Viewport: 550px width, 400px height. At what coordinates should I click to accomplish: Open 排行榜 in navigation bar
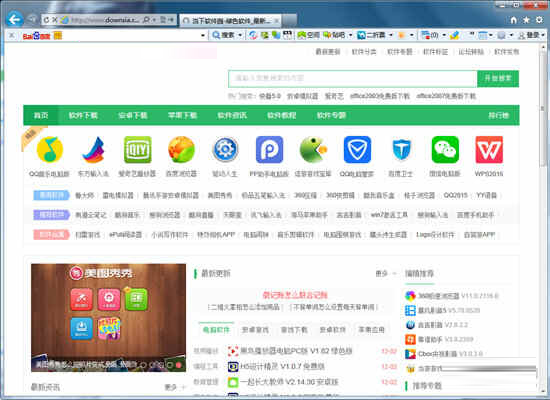click(498, 115)
